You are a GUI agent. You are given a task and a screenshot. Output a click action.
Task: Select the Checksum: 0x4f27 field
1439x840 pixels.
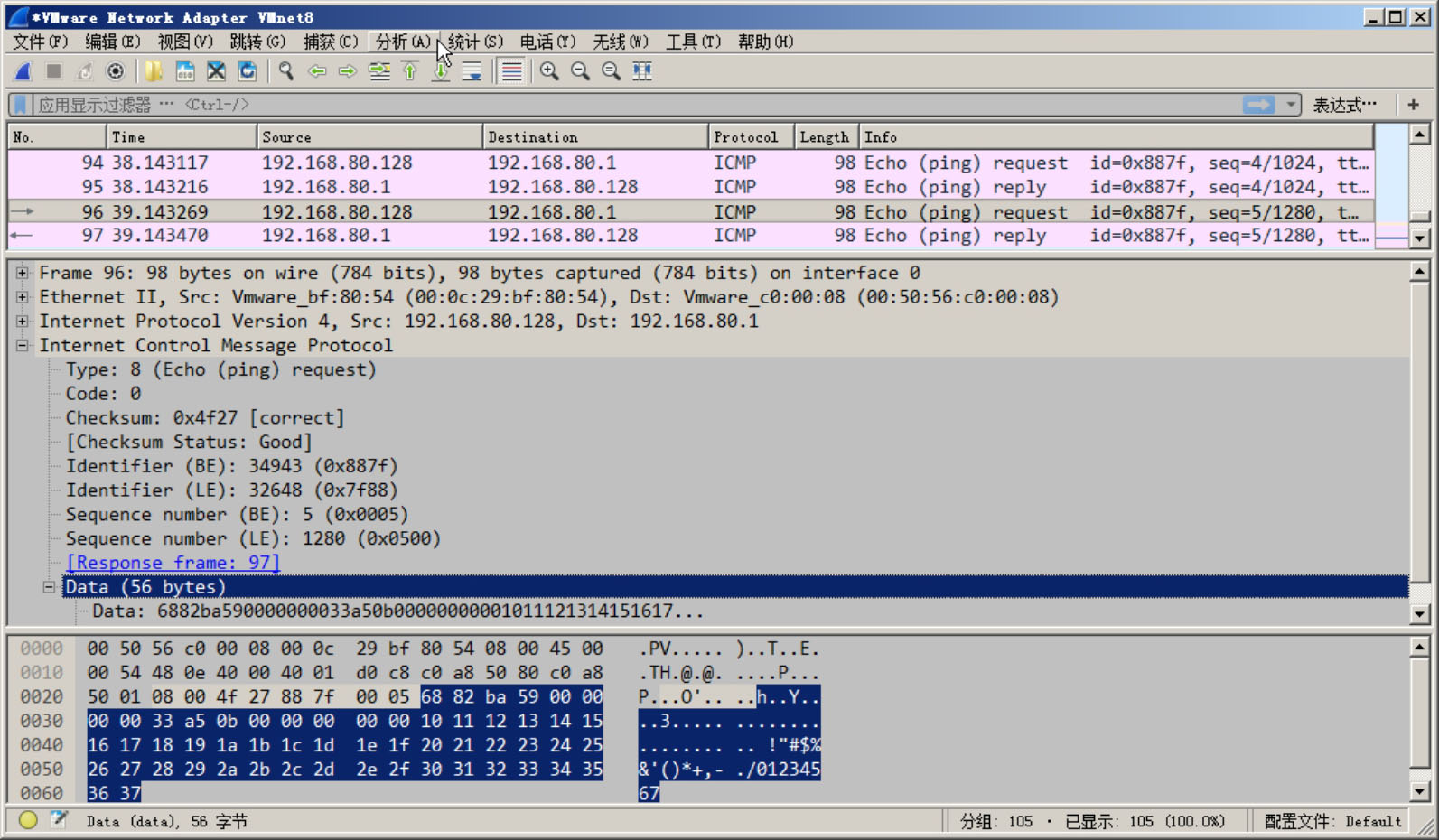pyautogui.click(x=205, y=417)
